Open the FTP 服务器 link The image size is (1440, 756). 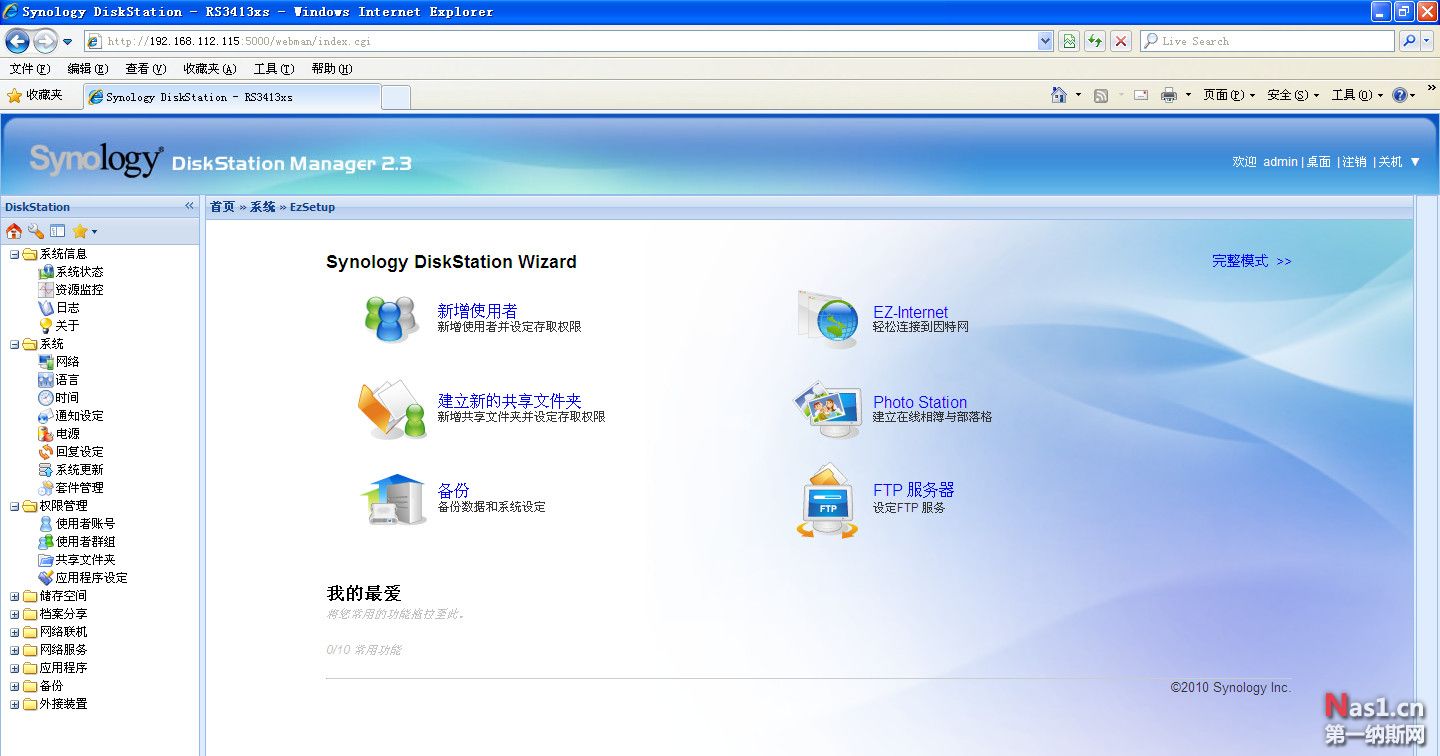[914, 490]
